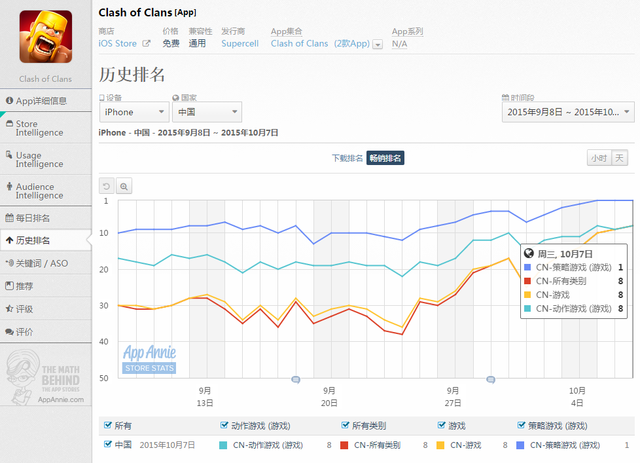
Task: Click the 9月 13日 axis label
Action: tap(205, 397)
